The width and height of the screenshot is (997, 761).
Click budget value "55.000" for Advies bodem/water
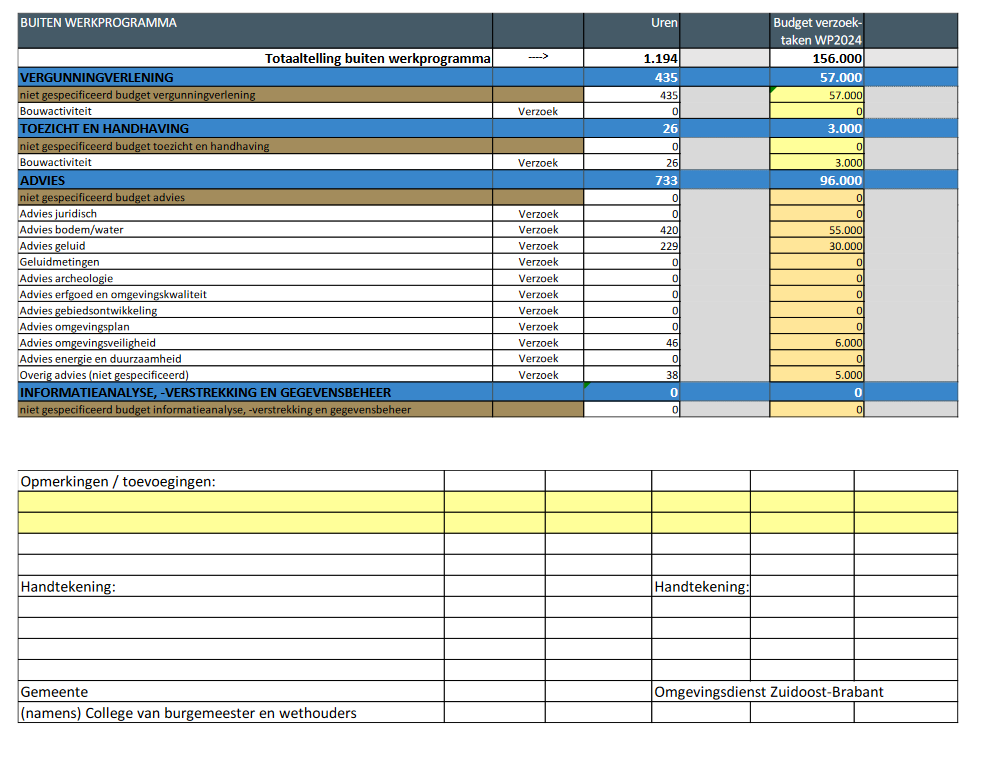(x=846, y=230)
